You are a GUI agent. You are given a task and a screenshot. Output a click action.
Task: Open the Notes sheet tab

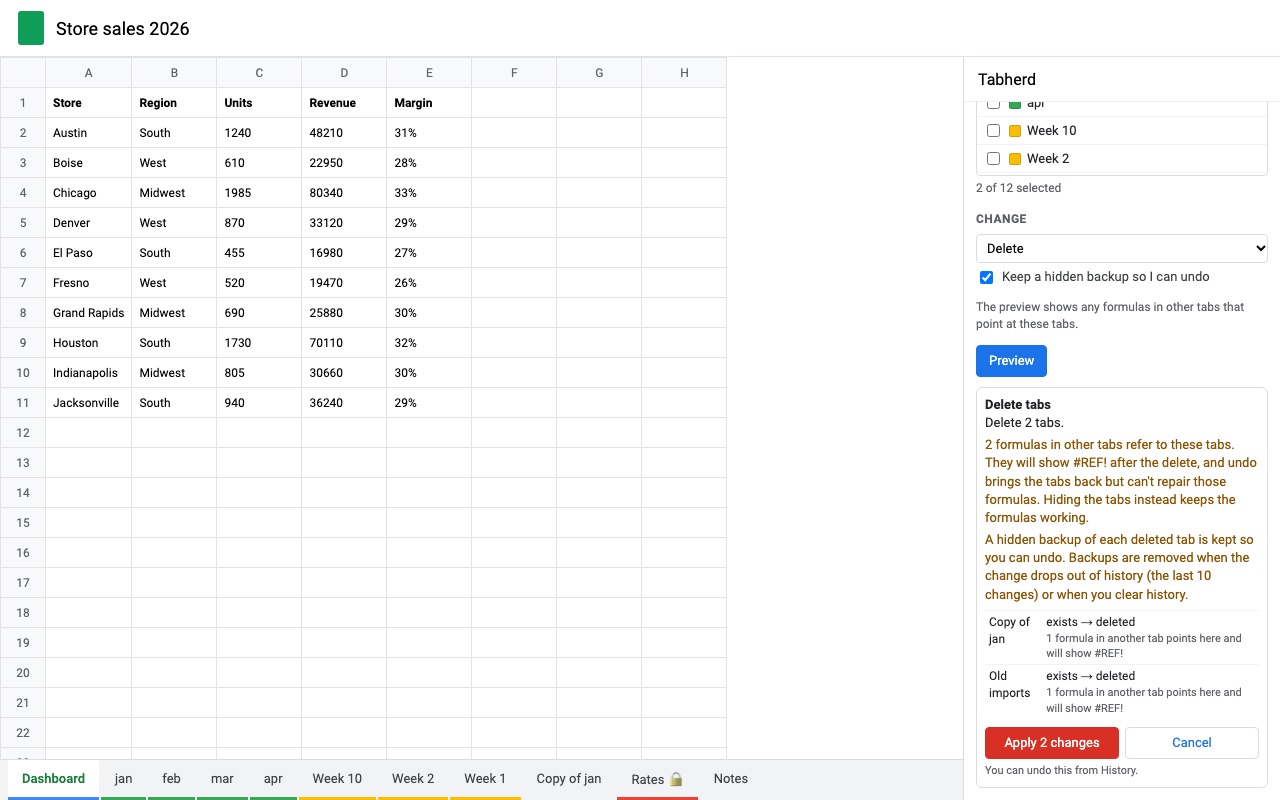pyautogui.click(x=731, y=779)
